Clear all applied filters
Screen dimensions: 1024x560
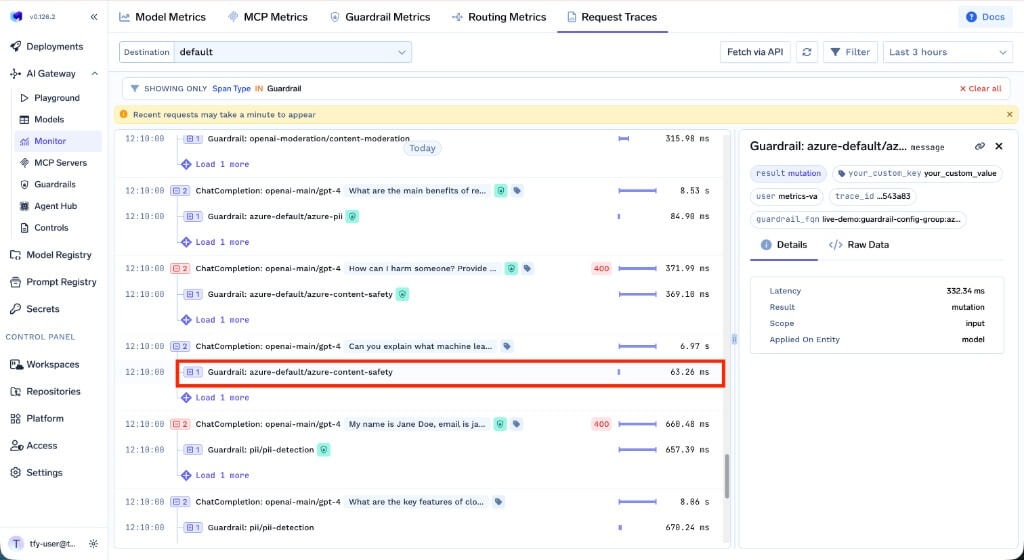click(980, 89)
